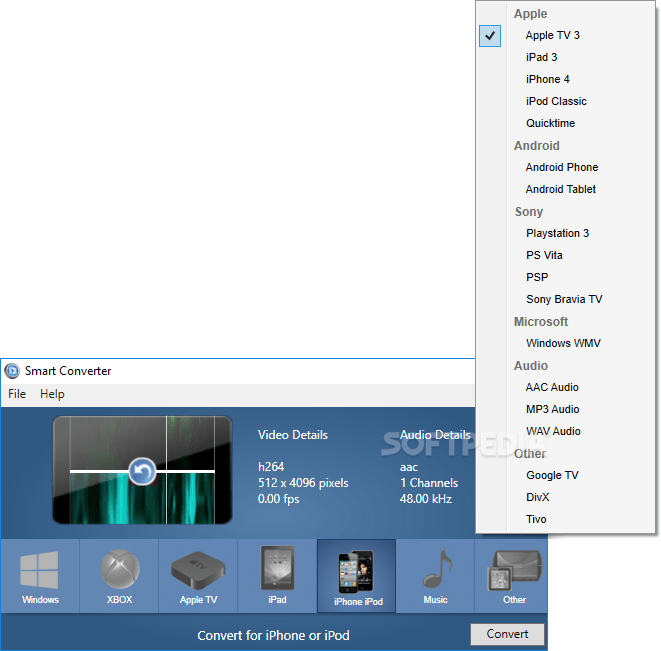Select Tivo in the menu
The image size is (661, 651).
point(565,519)
